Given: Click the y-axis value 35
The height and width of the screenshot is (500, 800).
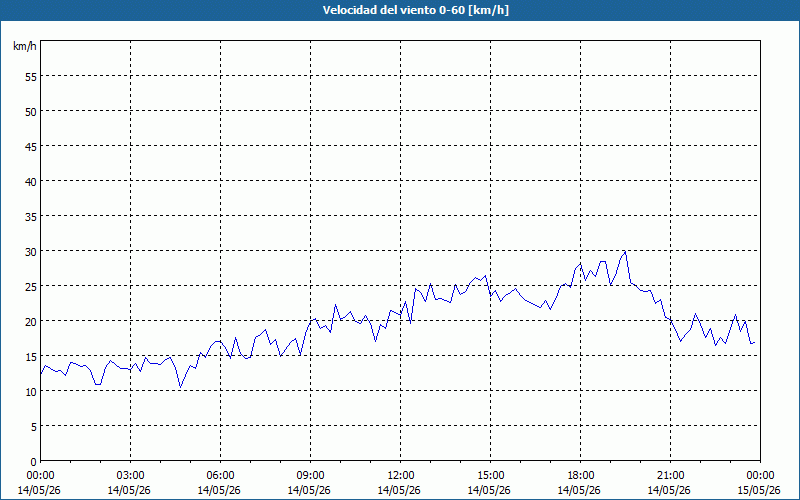Looking at the screenshot, I should tap(31, 216).
